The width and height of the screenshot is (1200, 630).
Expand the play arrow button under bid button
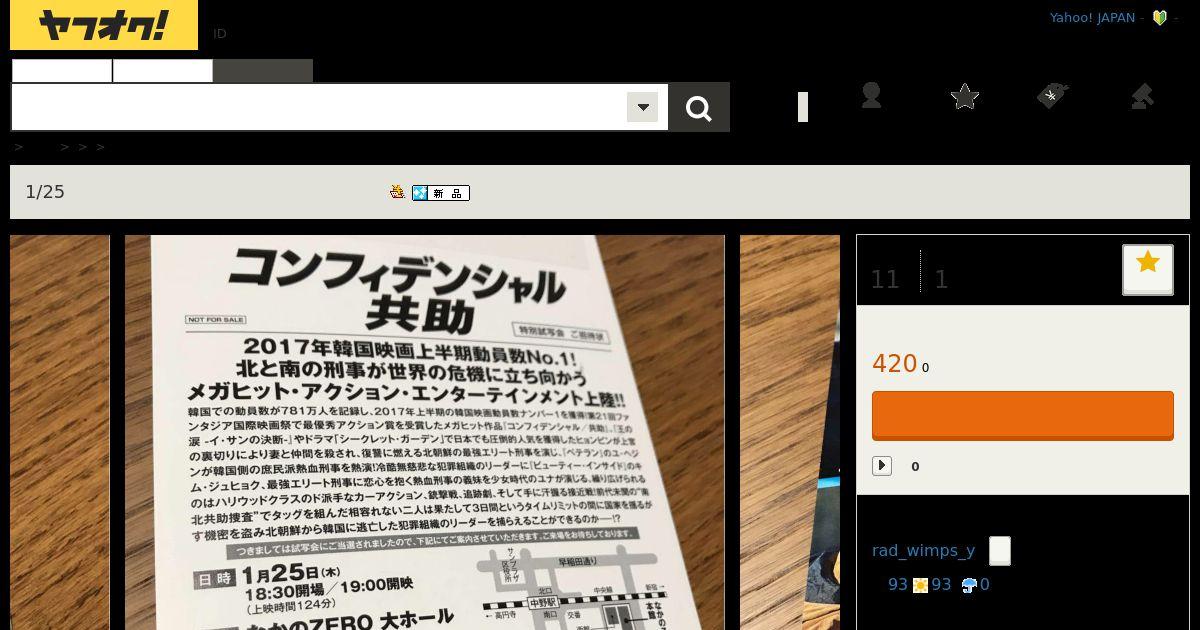click(x=882, y=466)
